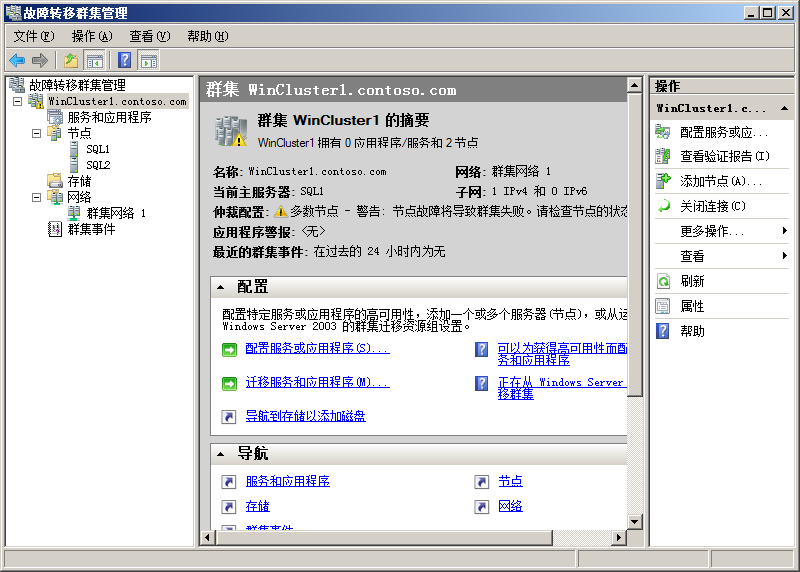Click the up-one-level folder toolbar icon
This screenshot has height=572, width=800.
pyautogui.click(x=71, y=60)
